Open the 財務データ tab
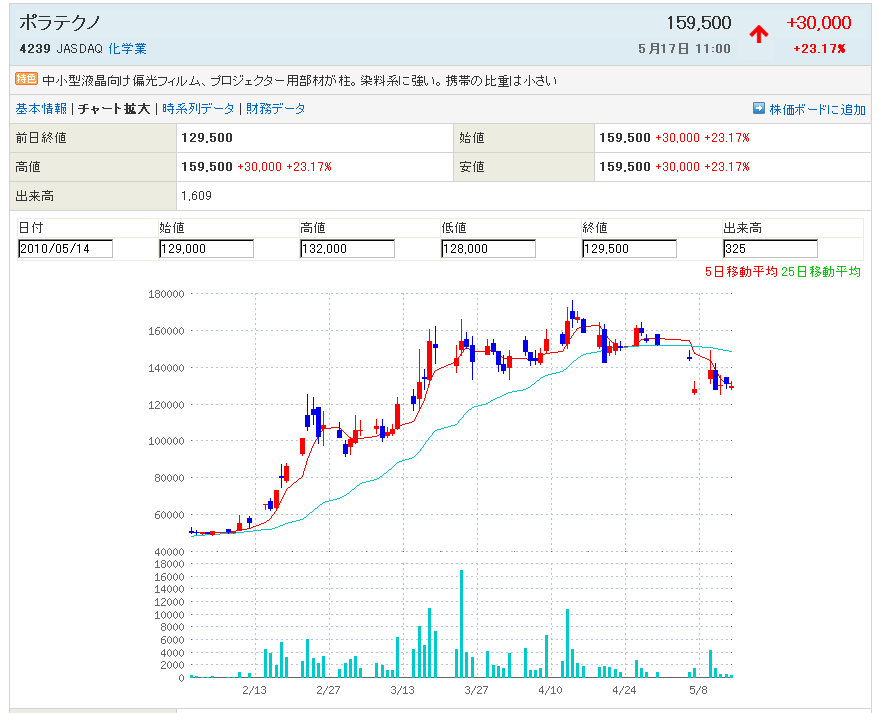The width and height of the screenshot is (879, 713). click(276, 109)
